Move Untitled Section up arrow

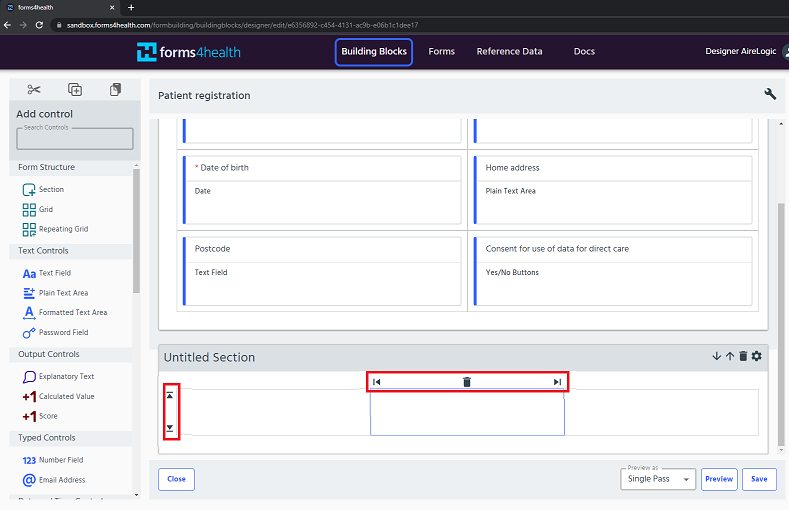pos(730,357)
